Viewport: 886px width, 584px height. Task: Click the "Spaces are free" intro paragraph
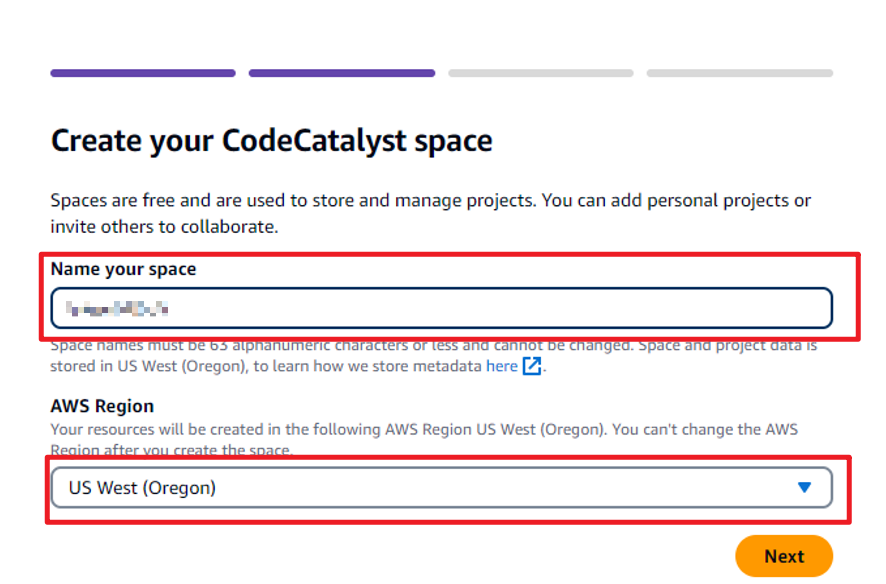tap(430, 201)
